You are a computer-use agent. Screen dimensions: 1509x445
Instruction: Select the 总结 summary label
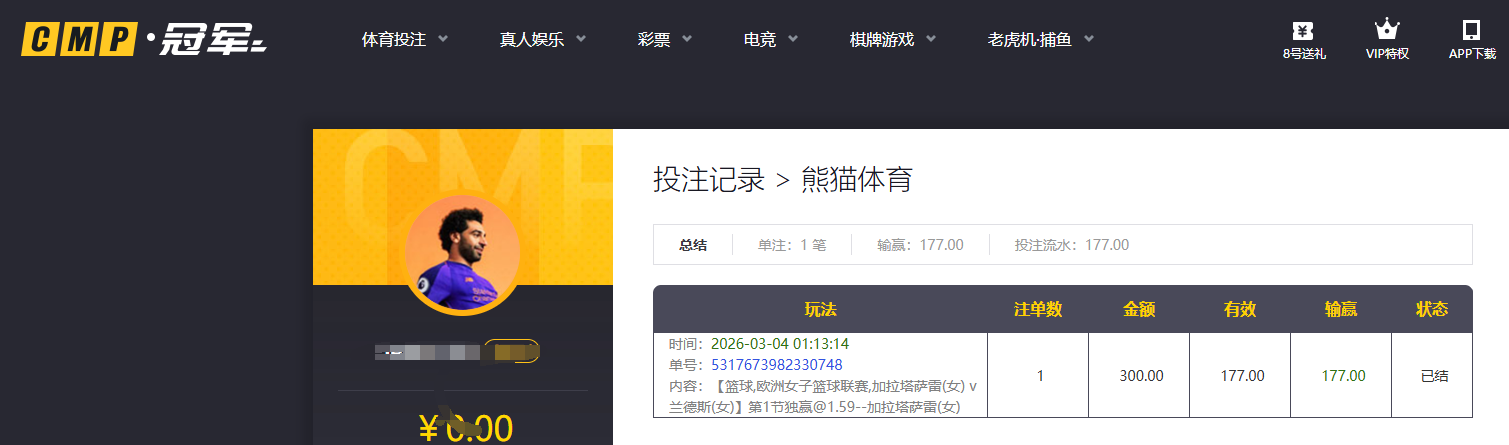693,245
